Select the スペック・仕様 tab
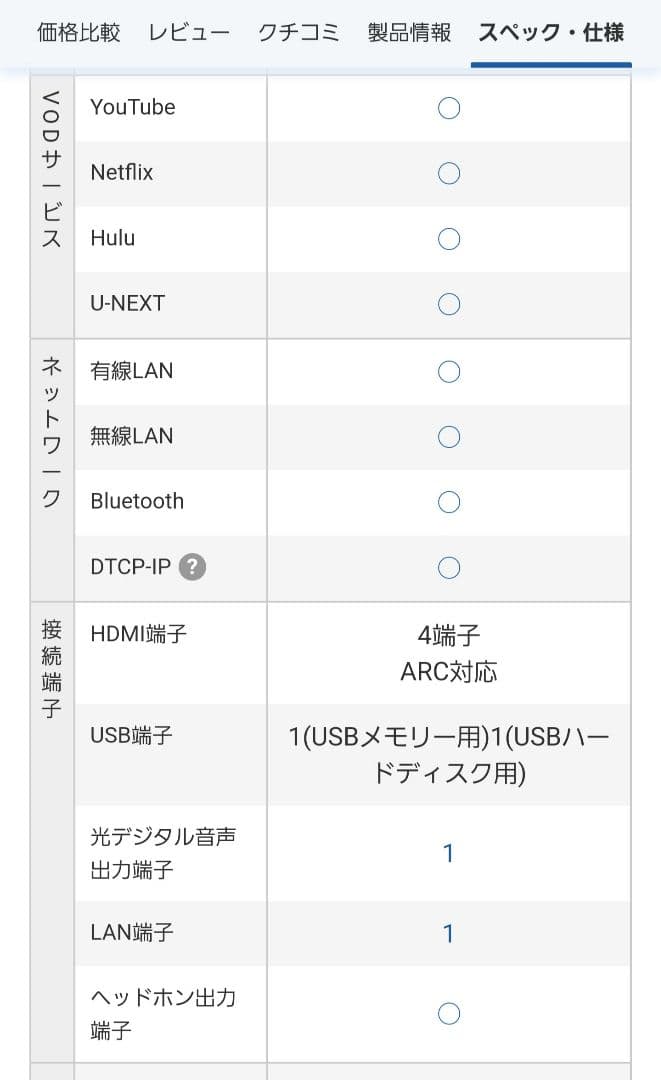Image resolution: width=661 pixels, height=1080 pixels. pyautogui.click(x=549, y=32)
